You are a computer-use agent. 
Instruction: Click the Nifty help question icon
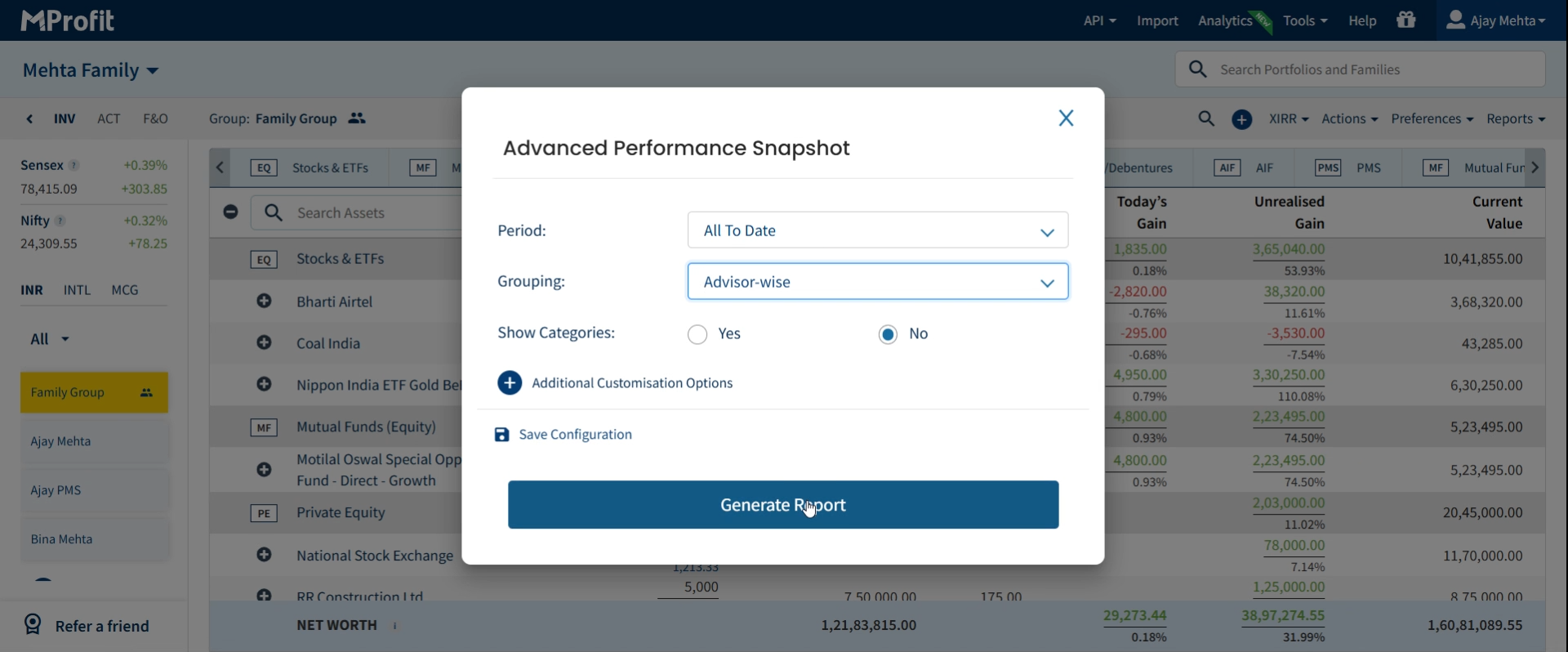[x=60, y=221]
